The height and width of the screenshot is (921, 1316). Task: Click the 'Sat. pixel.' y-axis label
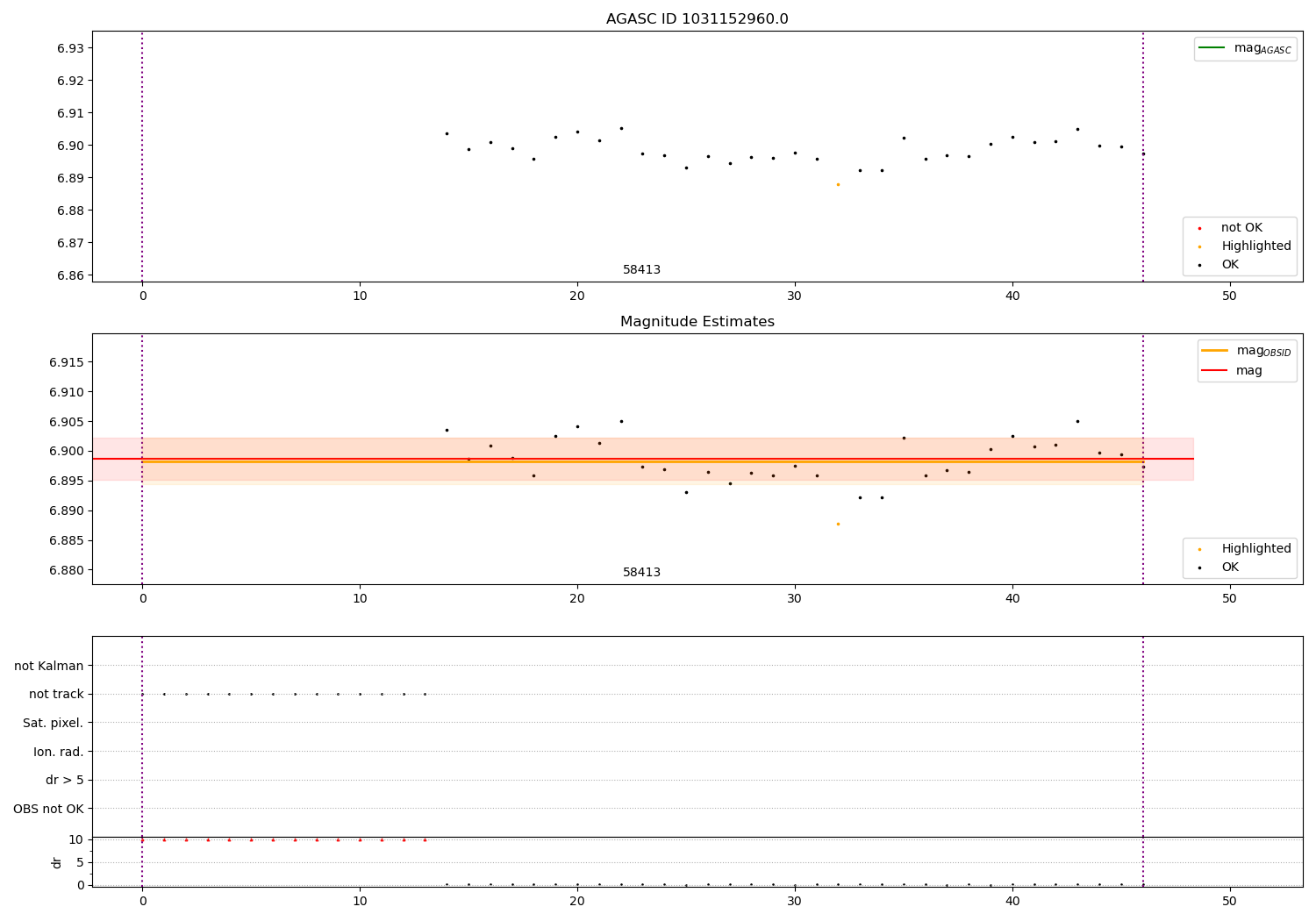pyautogui.click(x=53, y=724)
